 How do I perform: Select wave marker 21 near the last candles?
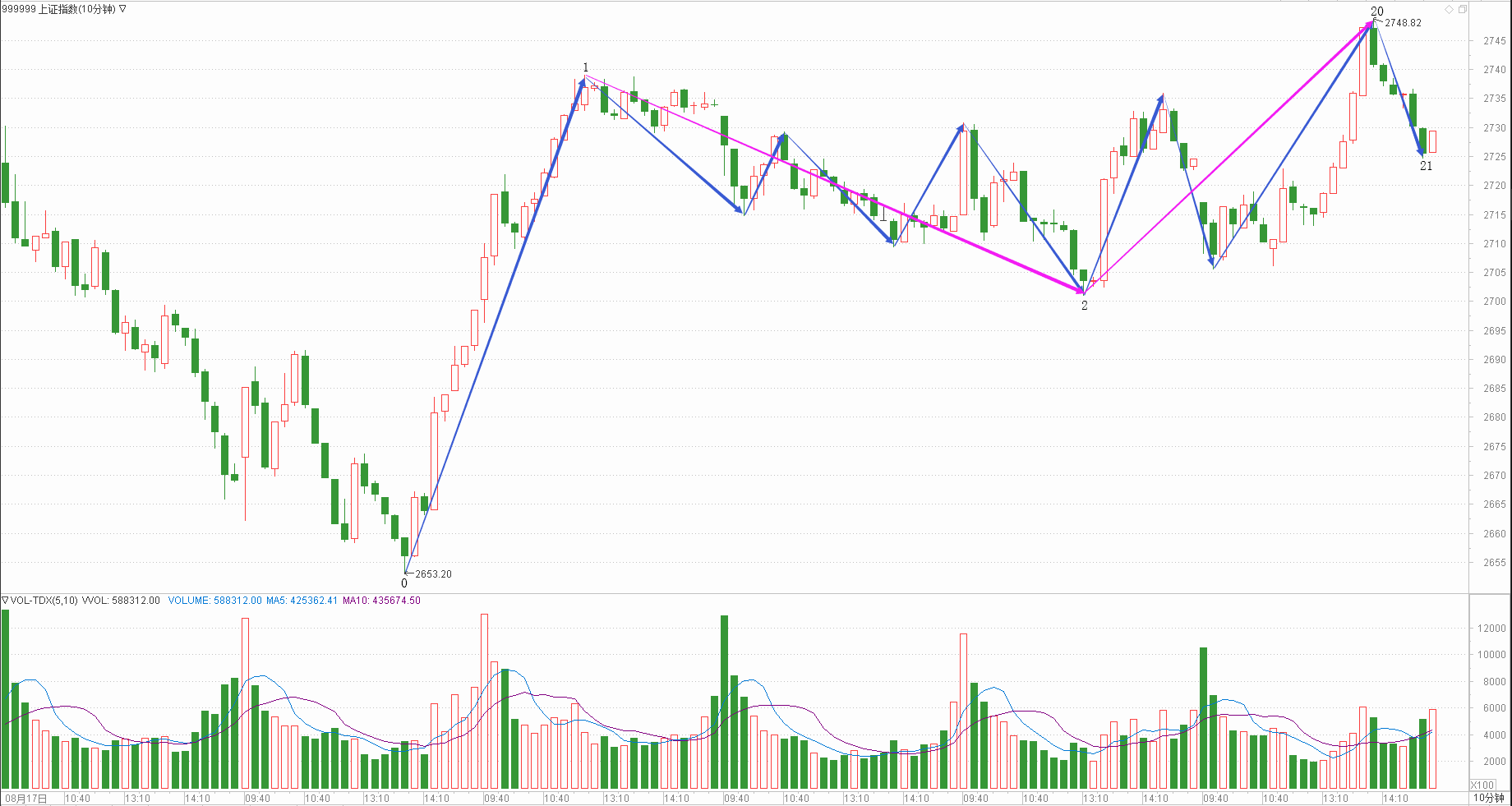tap(1426, 166)
